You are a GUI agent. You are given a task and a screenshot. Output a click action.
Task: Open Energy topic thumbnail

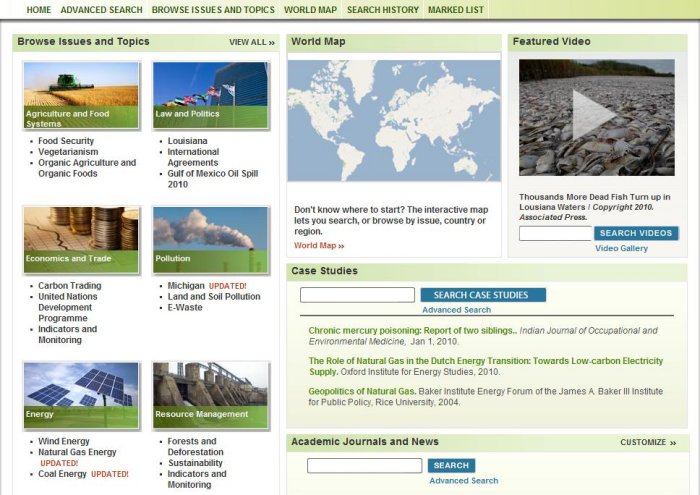click(81, 395)
